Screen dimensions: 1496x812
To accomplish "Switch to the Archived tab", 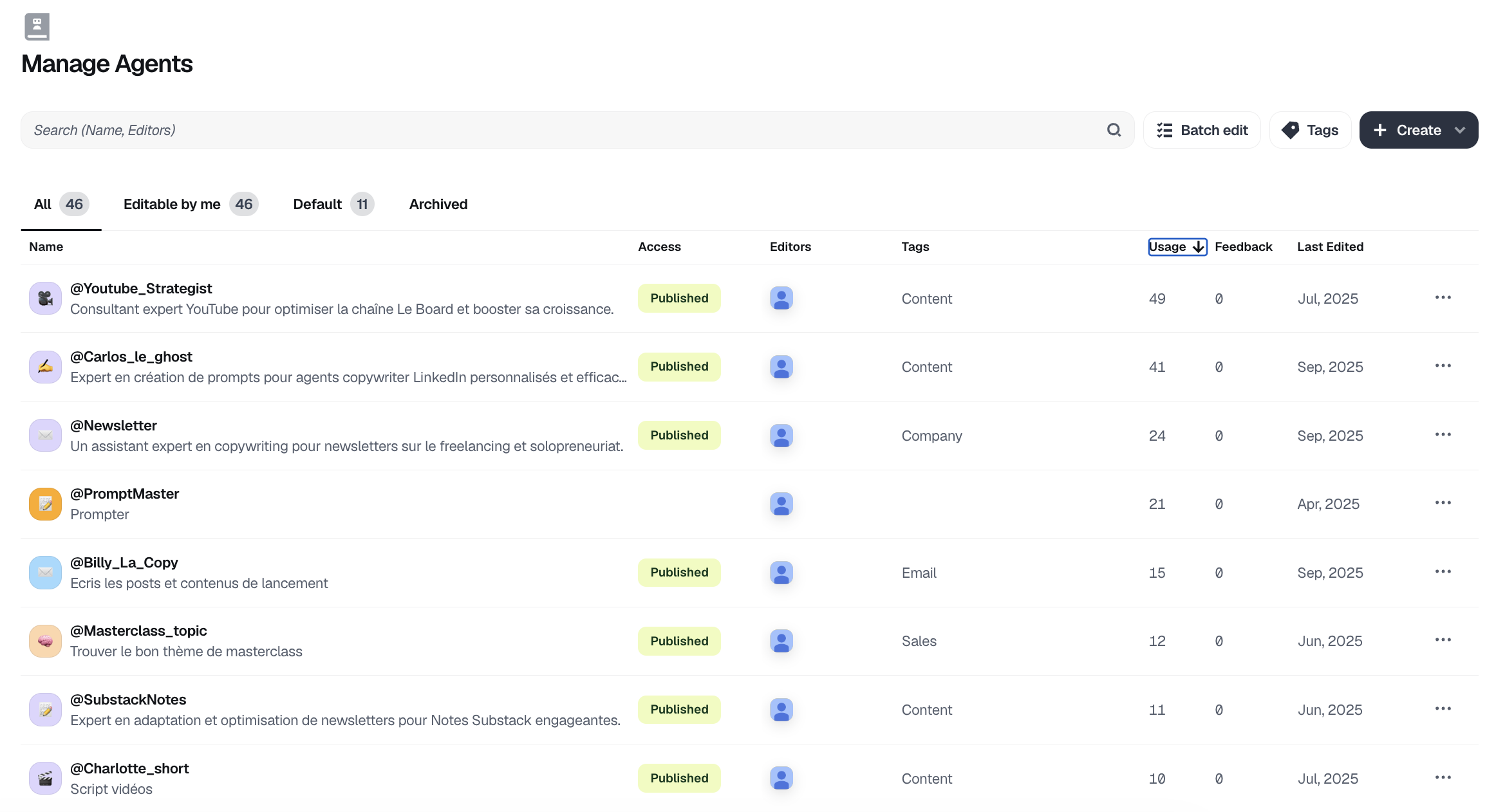I will click(x=438, y=205).
